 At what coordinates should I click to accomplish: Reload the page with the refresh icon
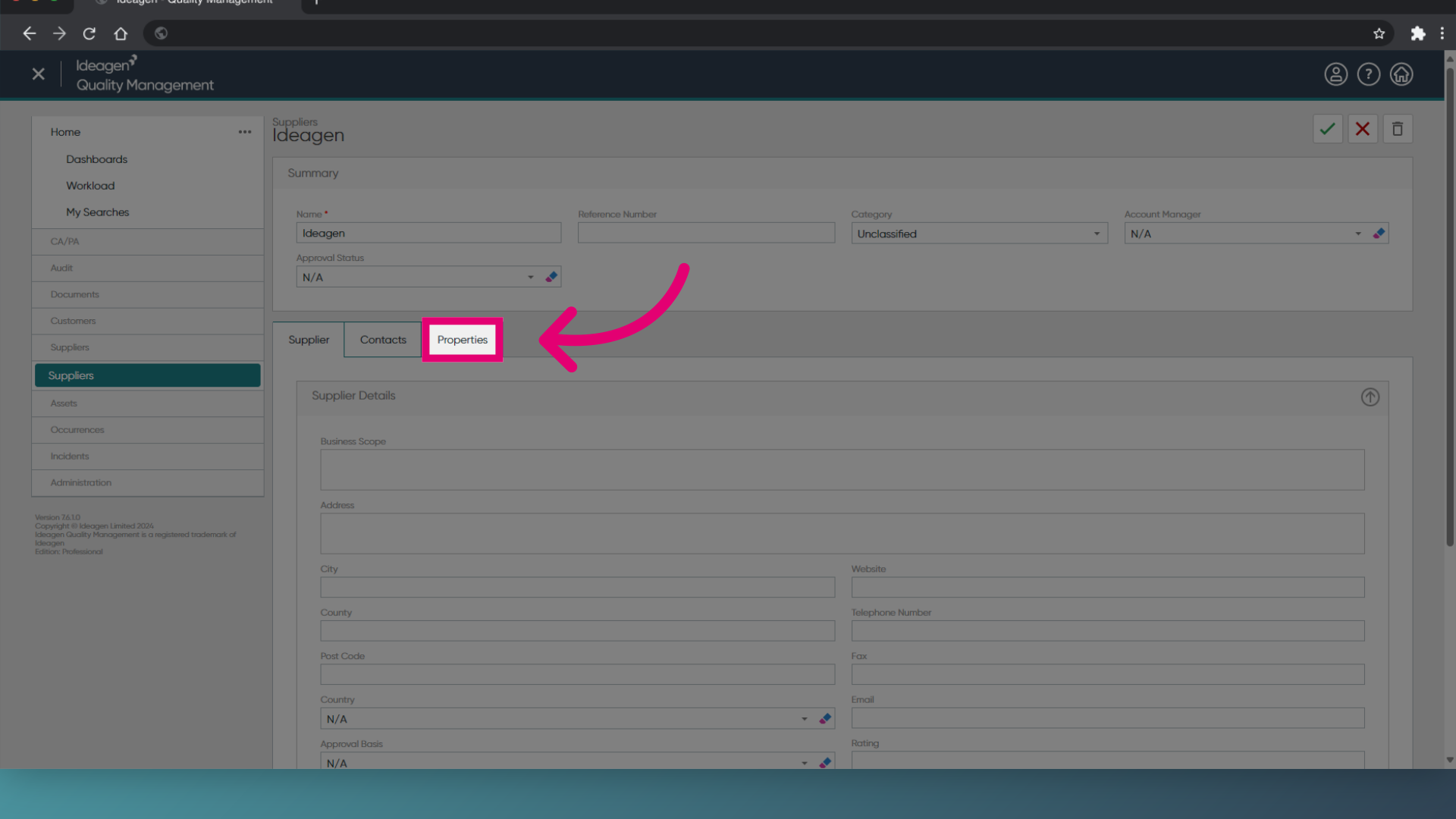click(89, 33)
